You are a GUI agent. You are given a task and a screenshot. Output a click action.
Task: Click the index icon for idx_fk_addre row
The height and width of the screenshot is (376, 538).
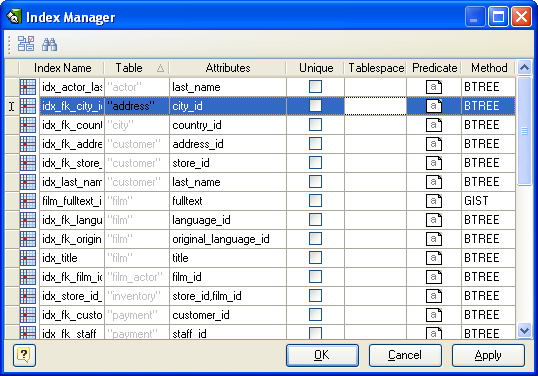28,144
